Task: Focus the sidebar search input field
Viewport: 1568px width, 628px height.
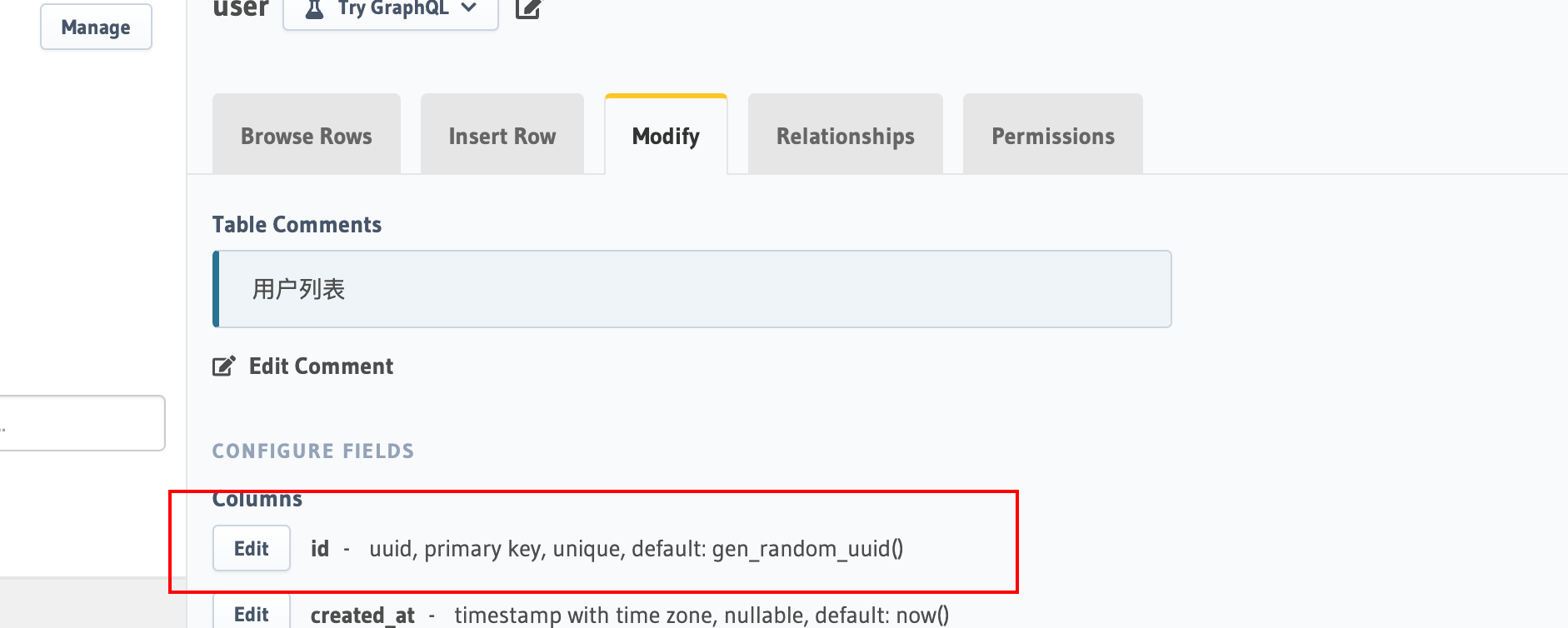Action: (82, 423)
